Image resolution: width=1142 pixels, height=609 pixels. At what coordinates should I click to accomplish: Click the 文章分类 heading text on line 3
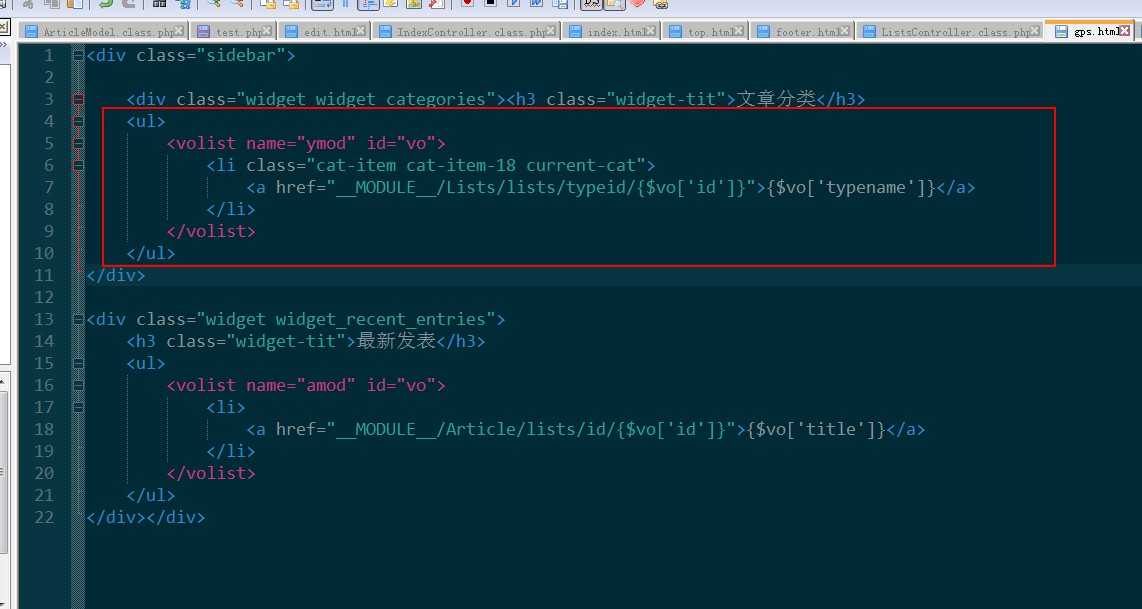[776, 99]
